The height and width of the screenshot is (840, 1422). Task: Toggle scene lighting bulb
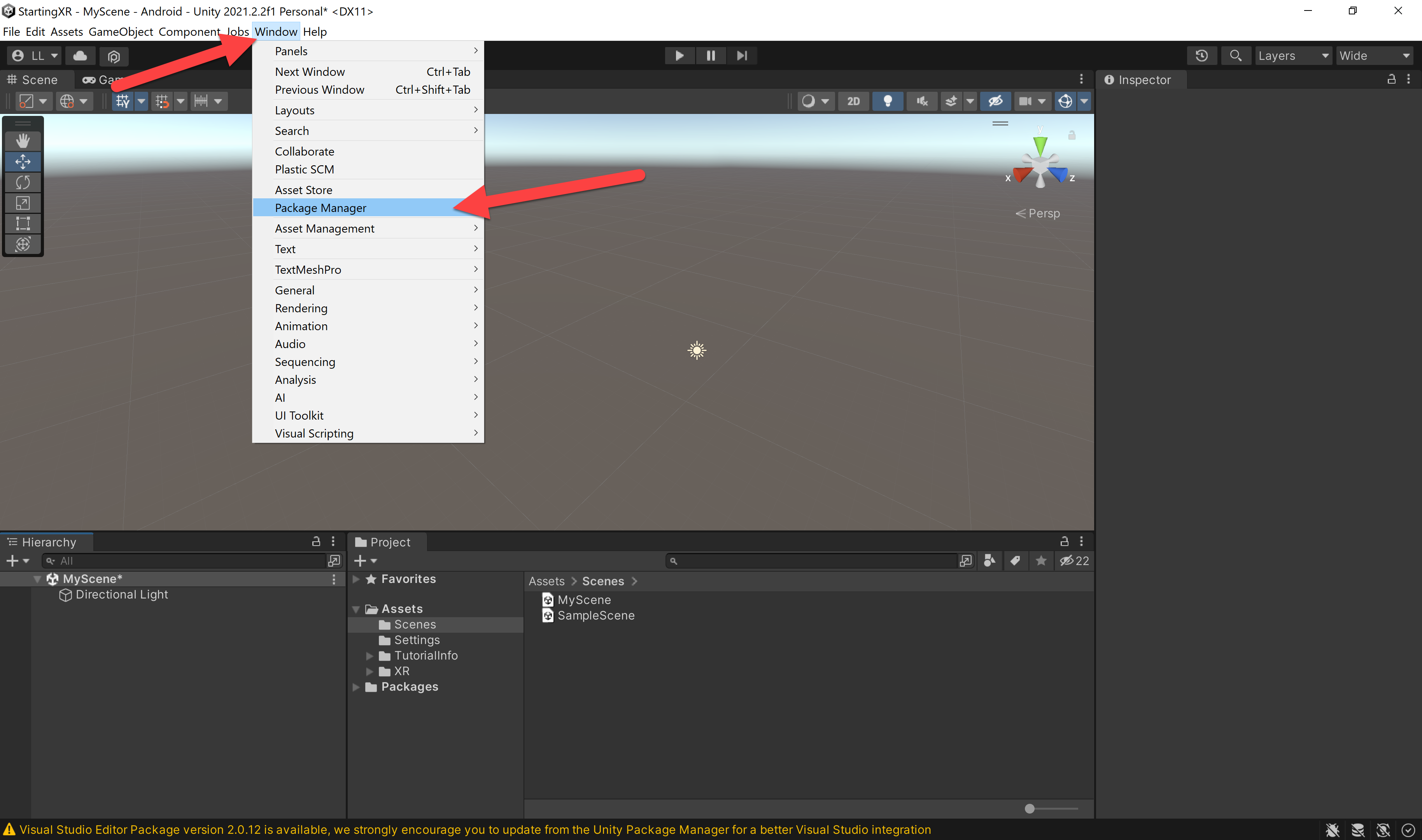pyautogui.click(x=888, y=101)
